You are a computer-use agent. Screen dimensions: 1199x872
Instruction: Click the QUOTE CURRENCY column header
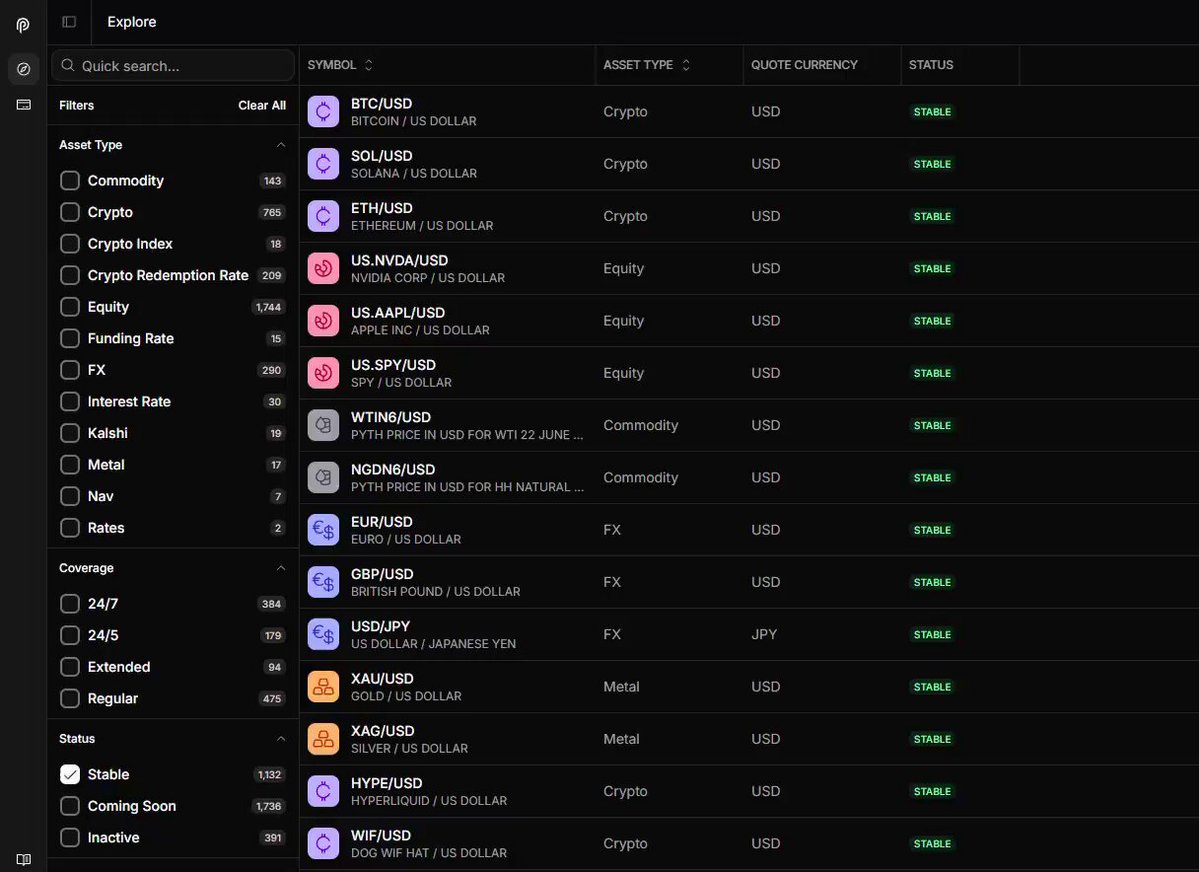tap(804, 65)
